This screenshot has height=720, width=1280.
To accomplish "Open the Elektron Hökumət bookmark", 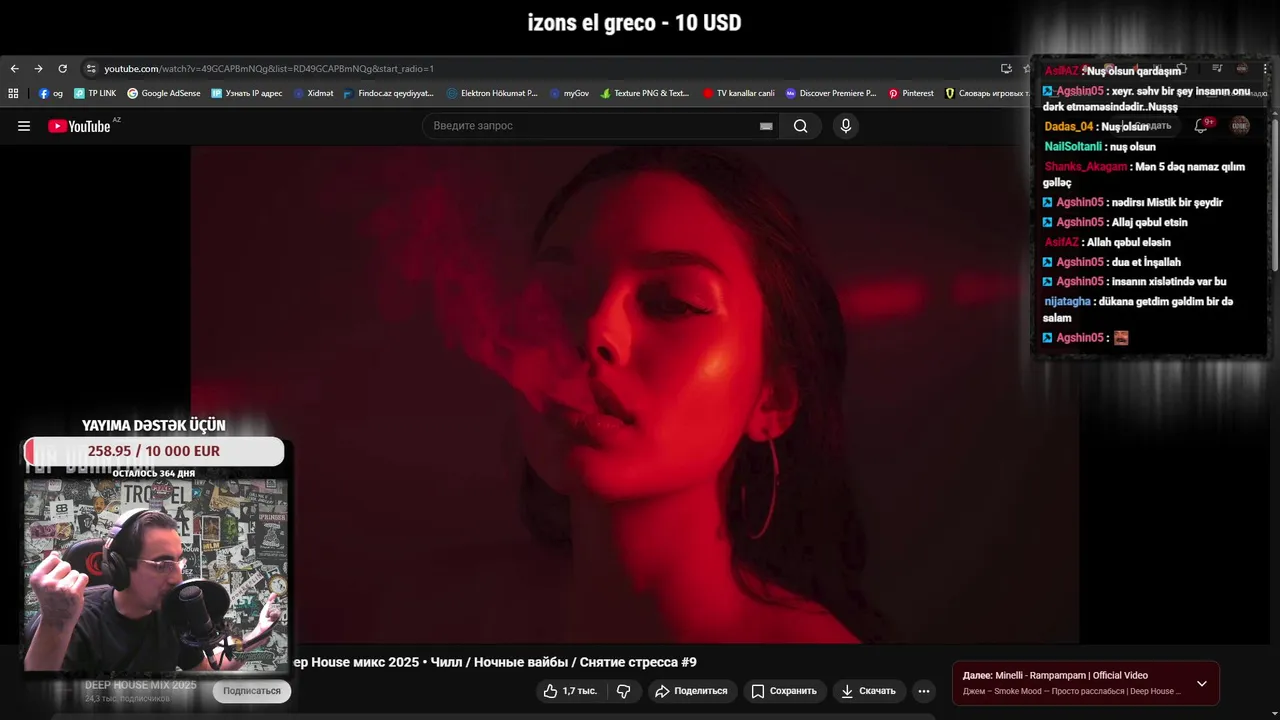I will point(492,93).
